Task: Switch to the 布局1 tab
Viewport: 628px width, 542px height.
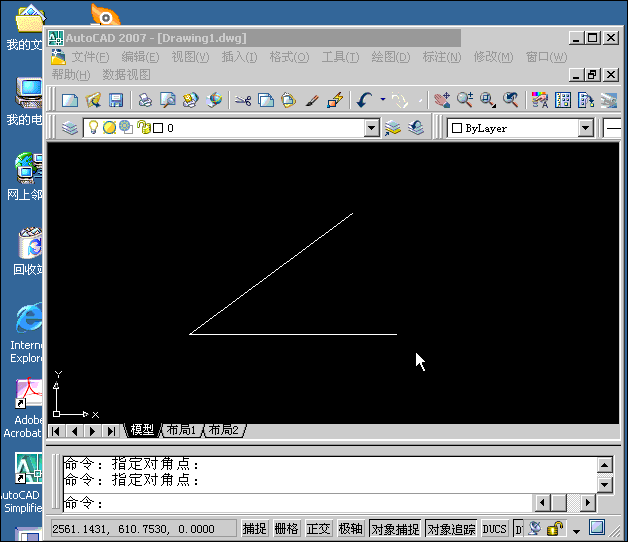Action: tap(181, 430)
